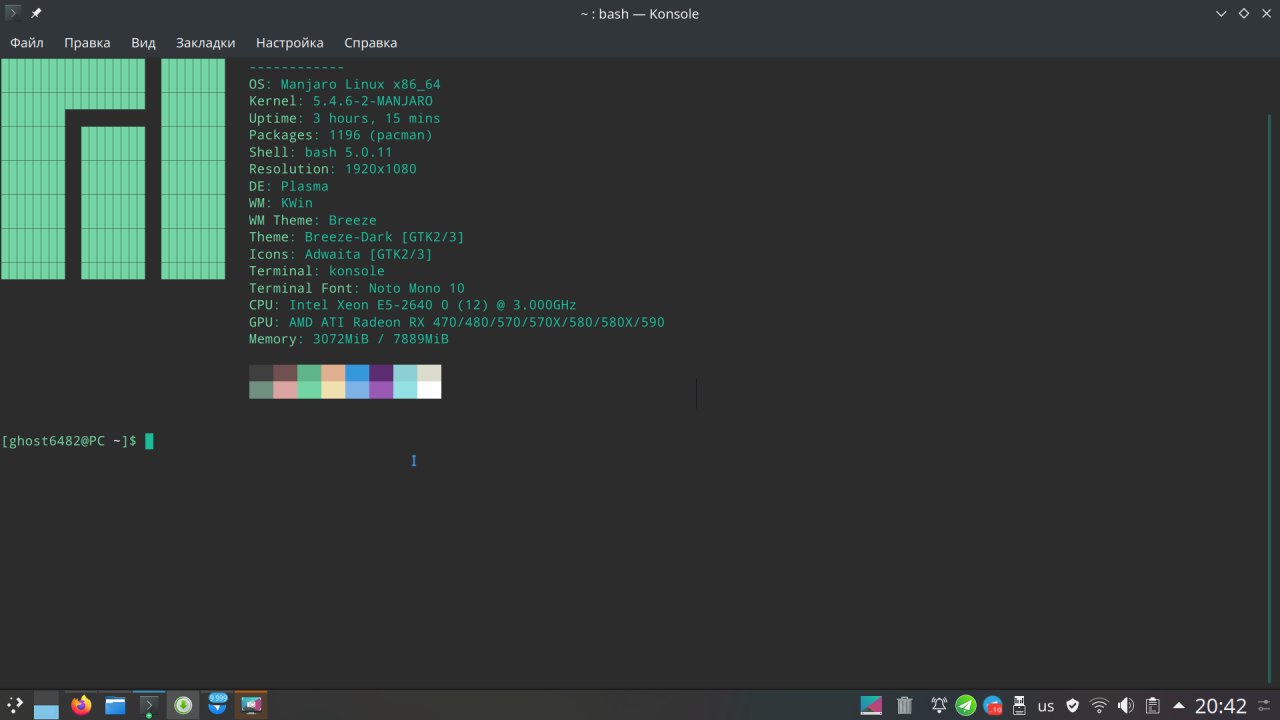Click the CPU line 'Intel Xeon E5-2640'
Screen dimensions: 1280x720
(361, 305)
